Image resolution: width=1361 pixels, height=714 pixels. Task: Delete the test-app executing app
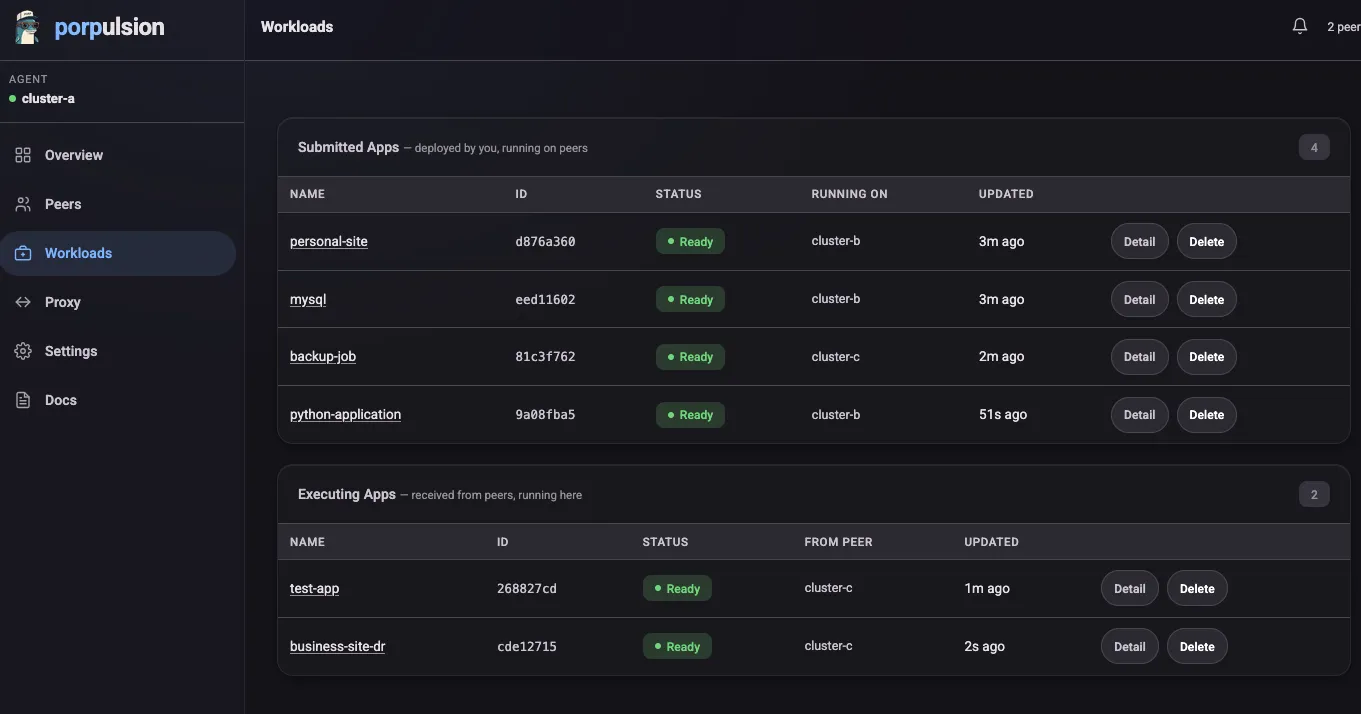1196,589
